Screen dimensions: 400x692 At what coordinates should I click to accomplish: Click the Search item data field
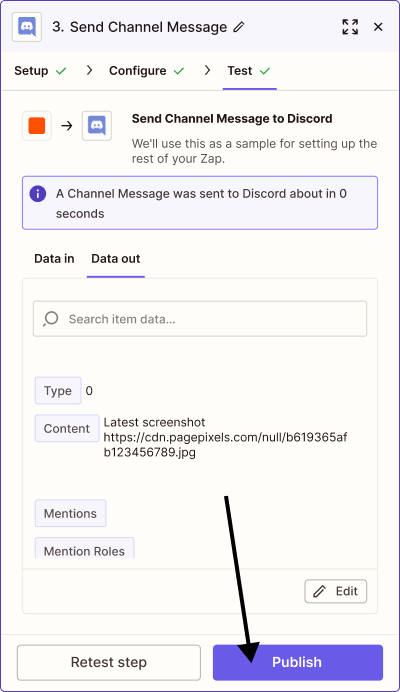click(x=200, y=319)
